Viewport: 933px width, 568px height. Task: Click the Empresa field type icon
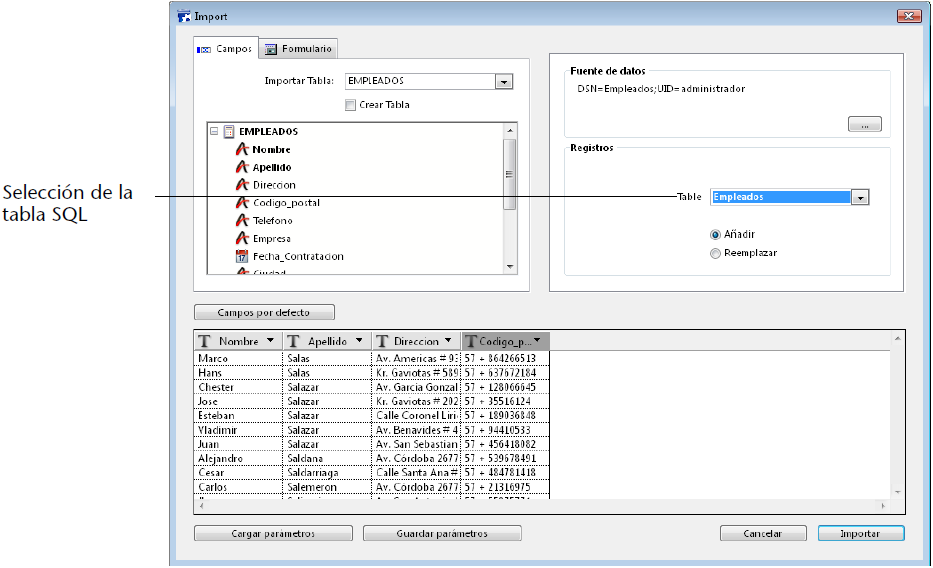point(241,239)
